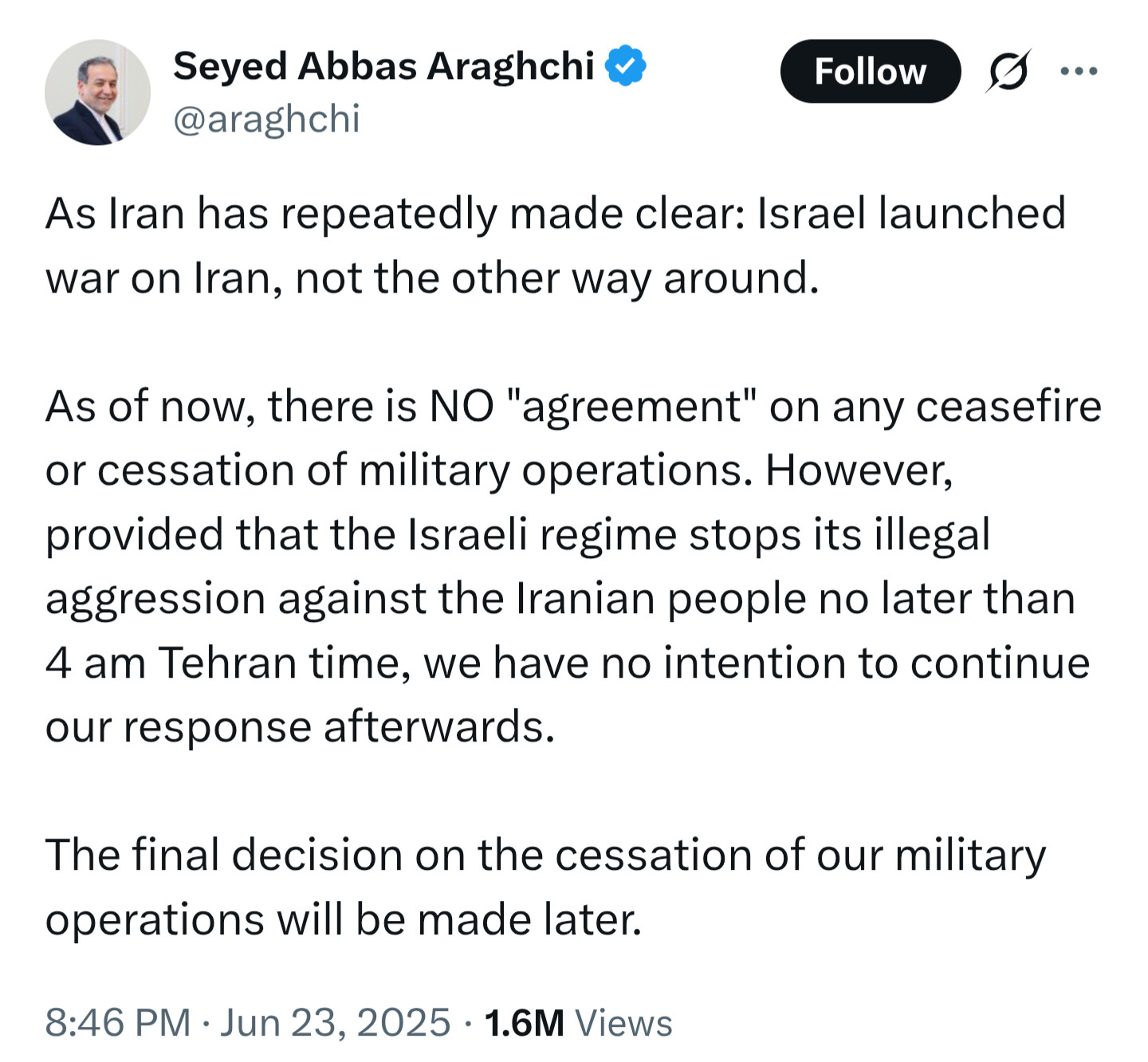Open the three-dot more options menu
The width and height of the screenshot is (1148, 1062).
pyautogui.click(x=1079, y=71)
